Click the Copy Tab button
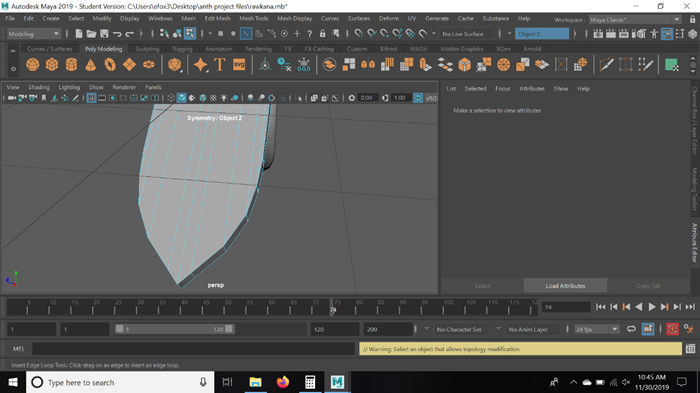 (x=648, y=286)
